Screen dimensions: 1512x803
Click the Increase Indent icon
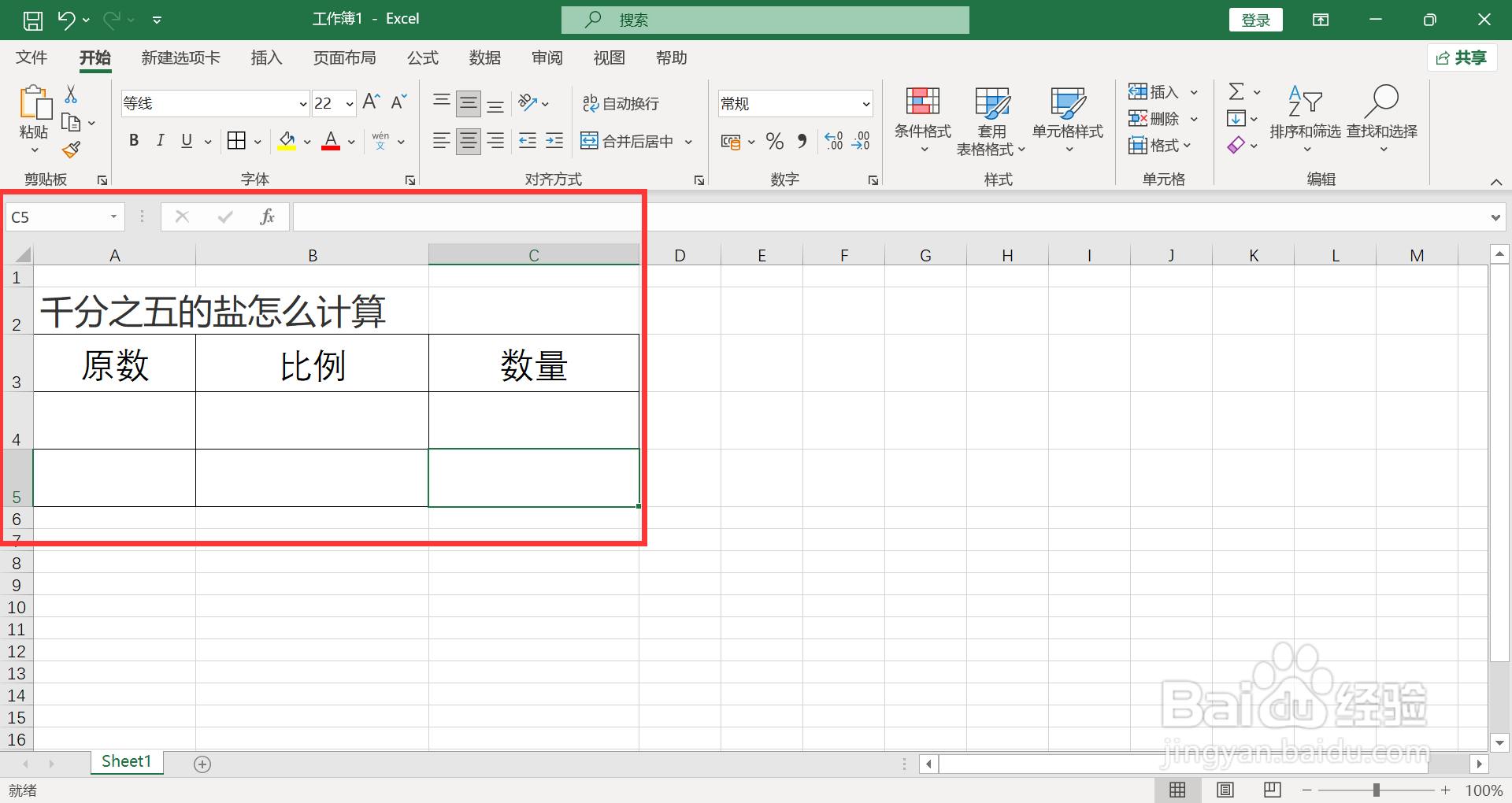[554, 141]
